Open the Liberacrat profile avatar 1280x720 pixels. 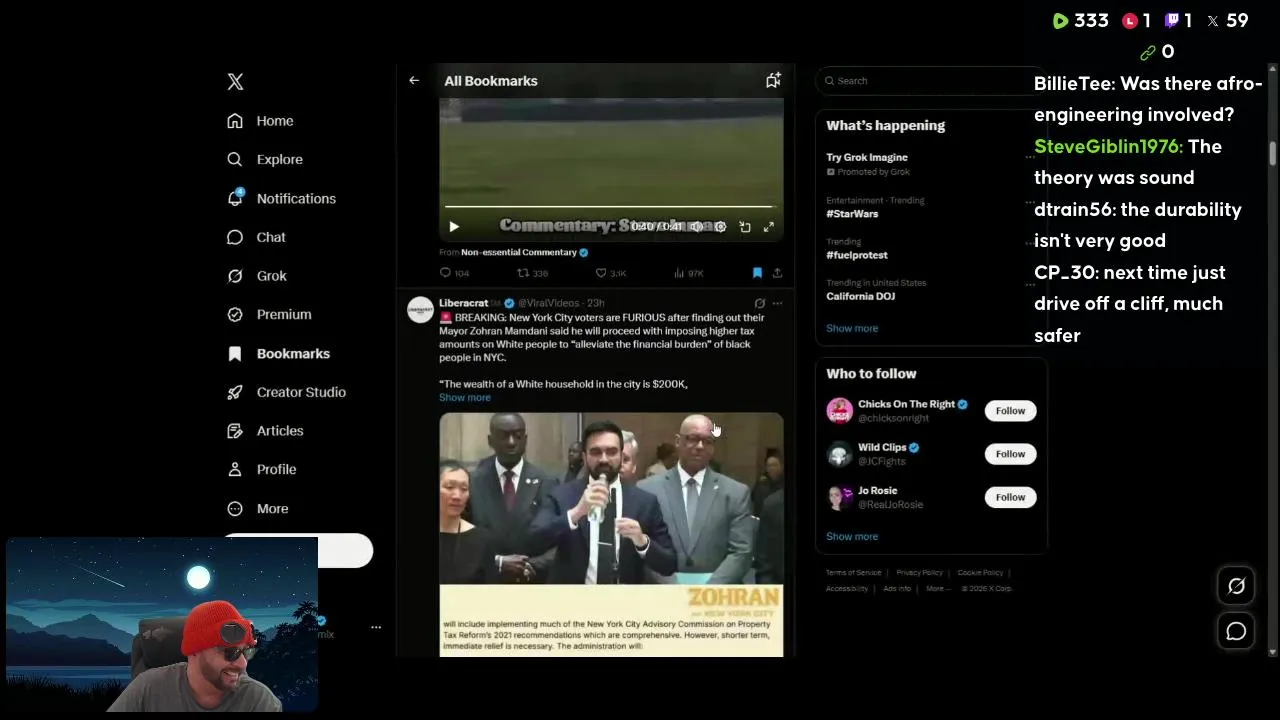coord(420,310)
